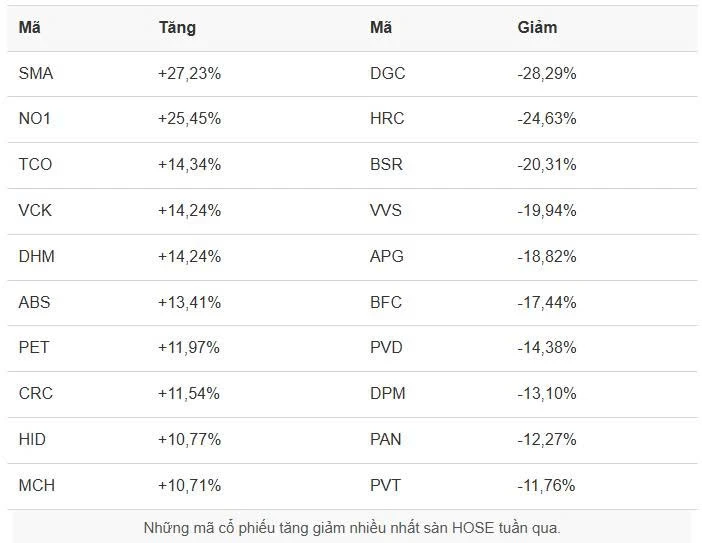Select the ABS stock code
The height and width of the screenshot is (543, 702).
coord(35,302)
